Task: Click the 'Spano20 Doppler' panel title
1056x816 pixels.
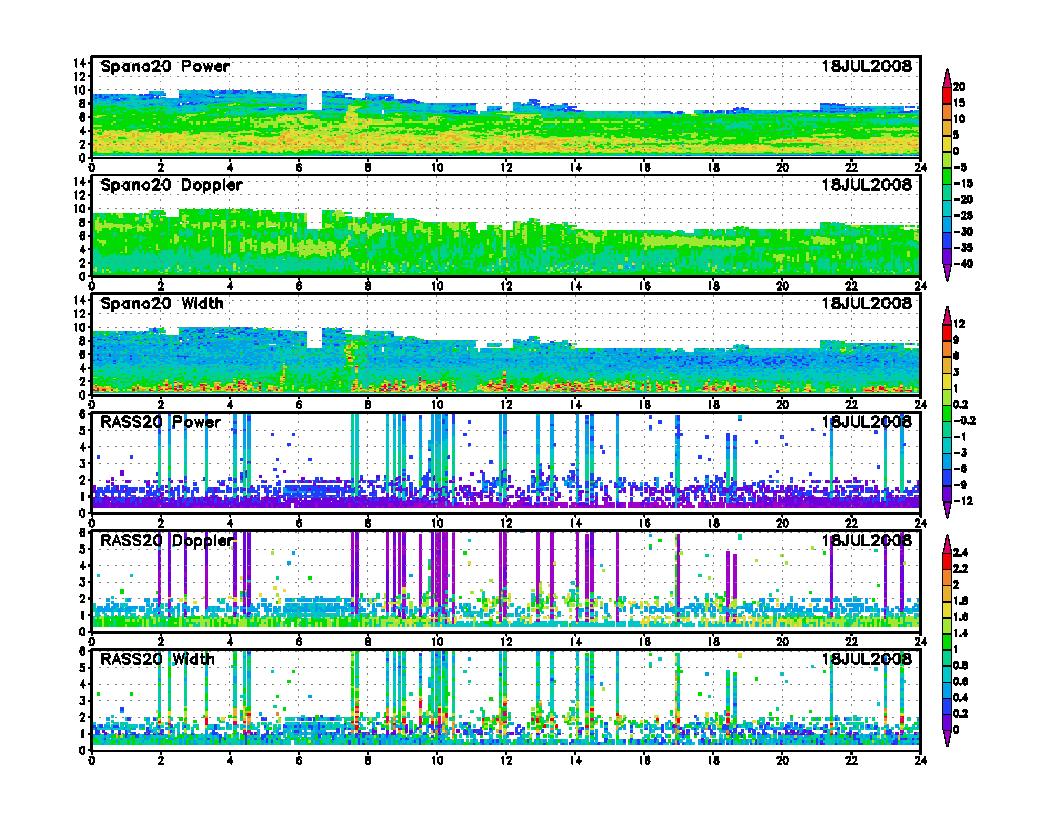Action: tap(171, 185)
